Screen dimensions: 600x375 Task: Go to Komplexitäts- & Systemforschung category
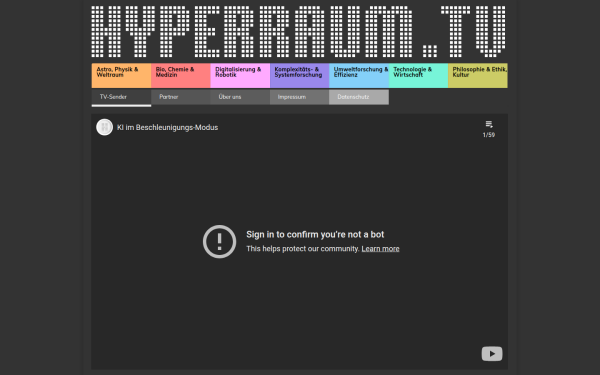point(299,75)
